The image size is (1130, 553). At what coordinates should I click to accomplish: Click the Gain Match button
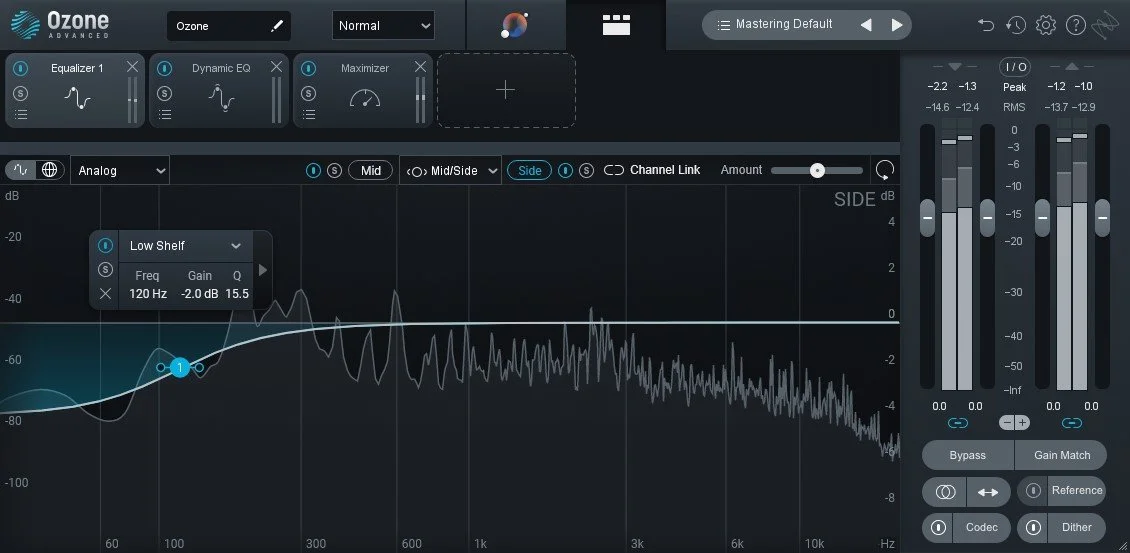(1062, 456)
